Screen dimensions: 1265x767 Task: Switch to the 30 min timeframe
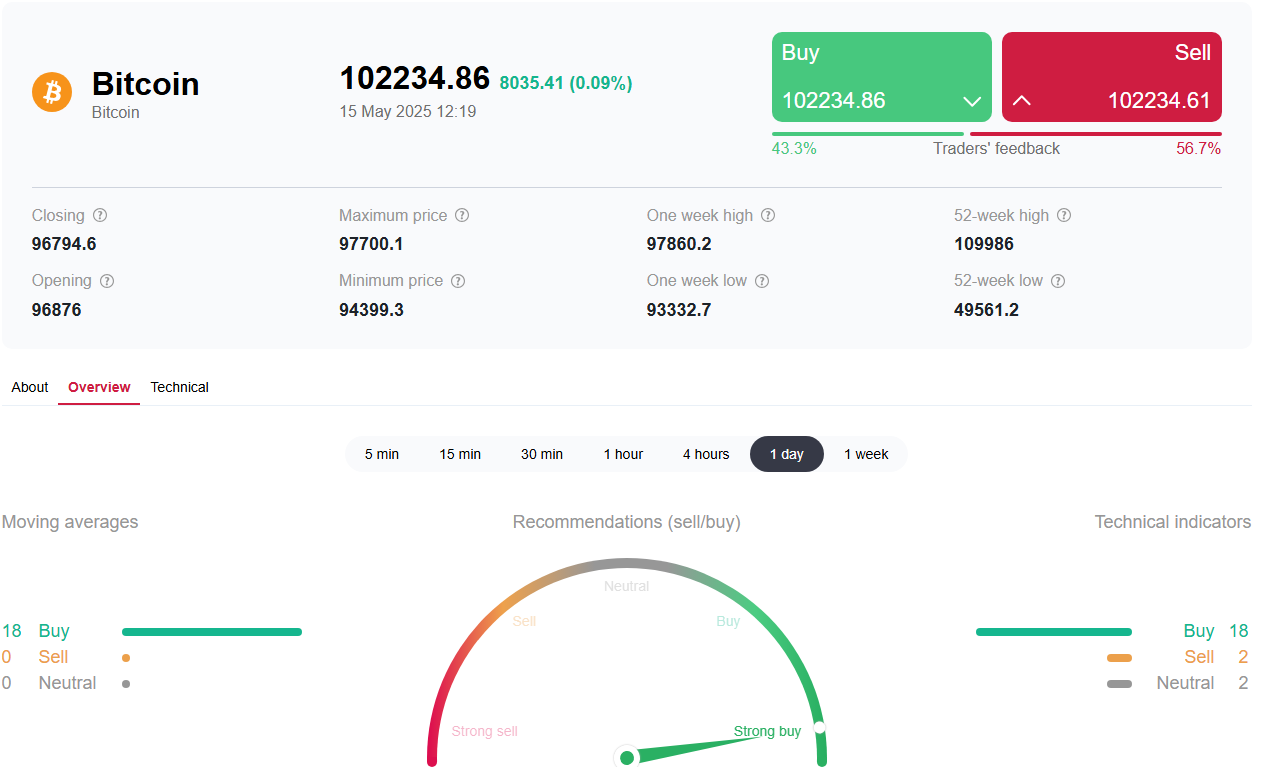coord(542,454)
